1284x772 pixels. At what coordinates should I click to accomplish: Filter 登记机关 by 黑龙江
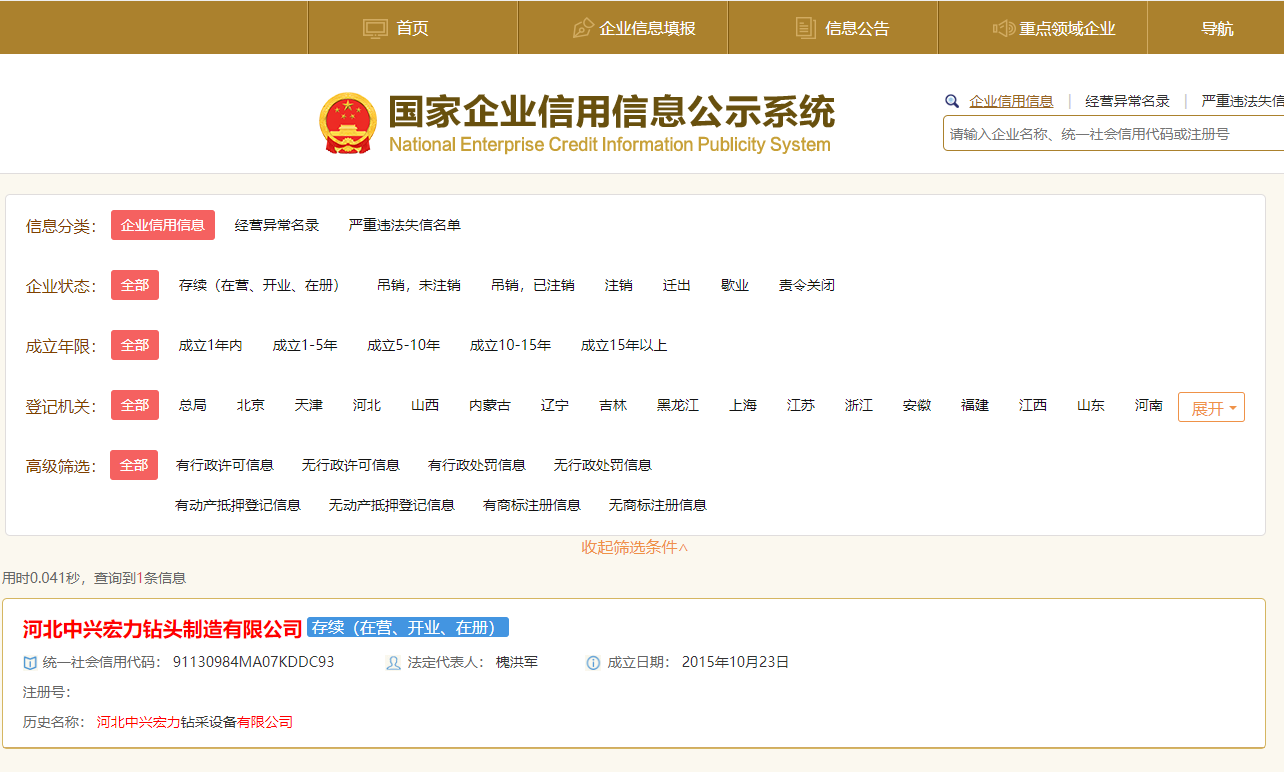coord(678,405)
